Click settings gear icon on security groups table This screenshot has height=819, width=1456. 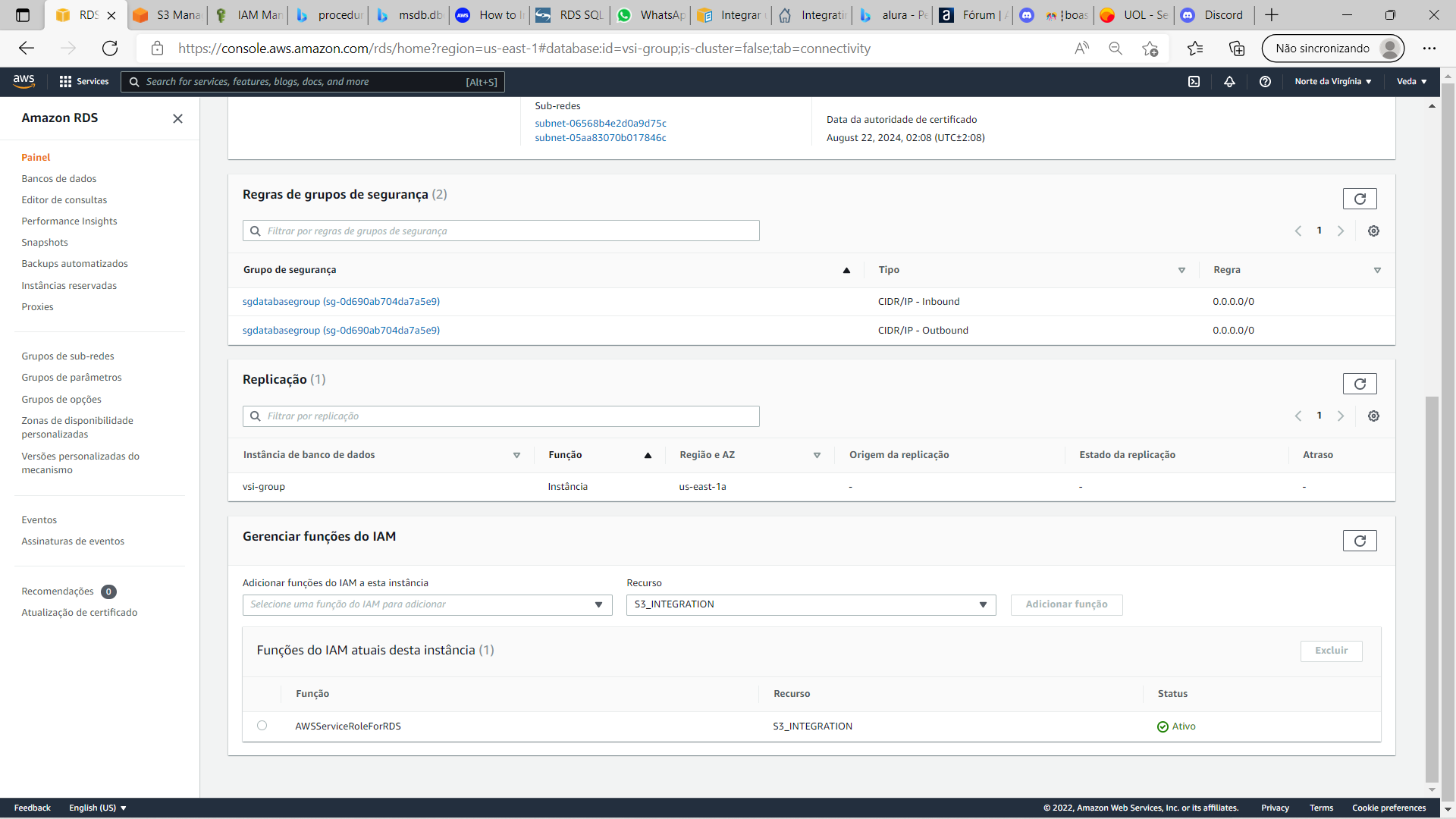(1374, 231)
